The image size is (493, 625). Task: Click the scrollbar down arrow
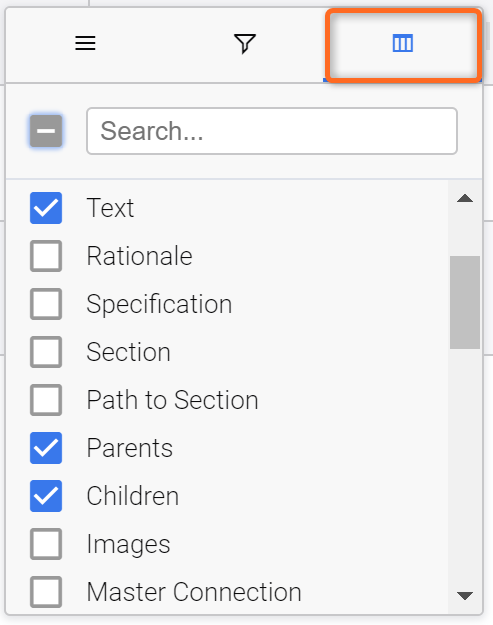tap(465, 596)
